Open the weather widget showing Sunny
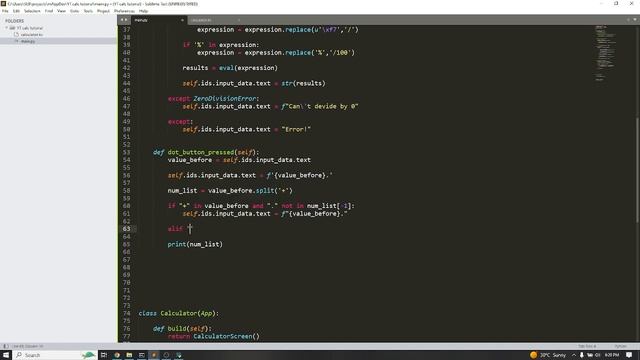The width and height of the screenshot is (640, 360). point(548,355)
